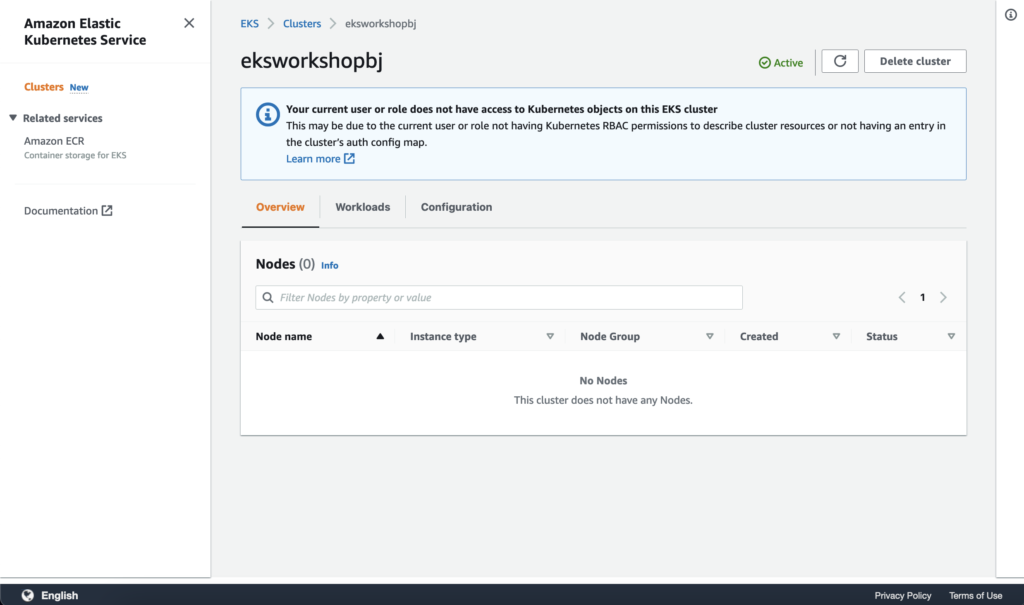Click the Clusters breadcrumb link
1024x605 pixels.
point(302,24)
